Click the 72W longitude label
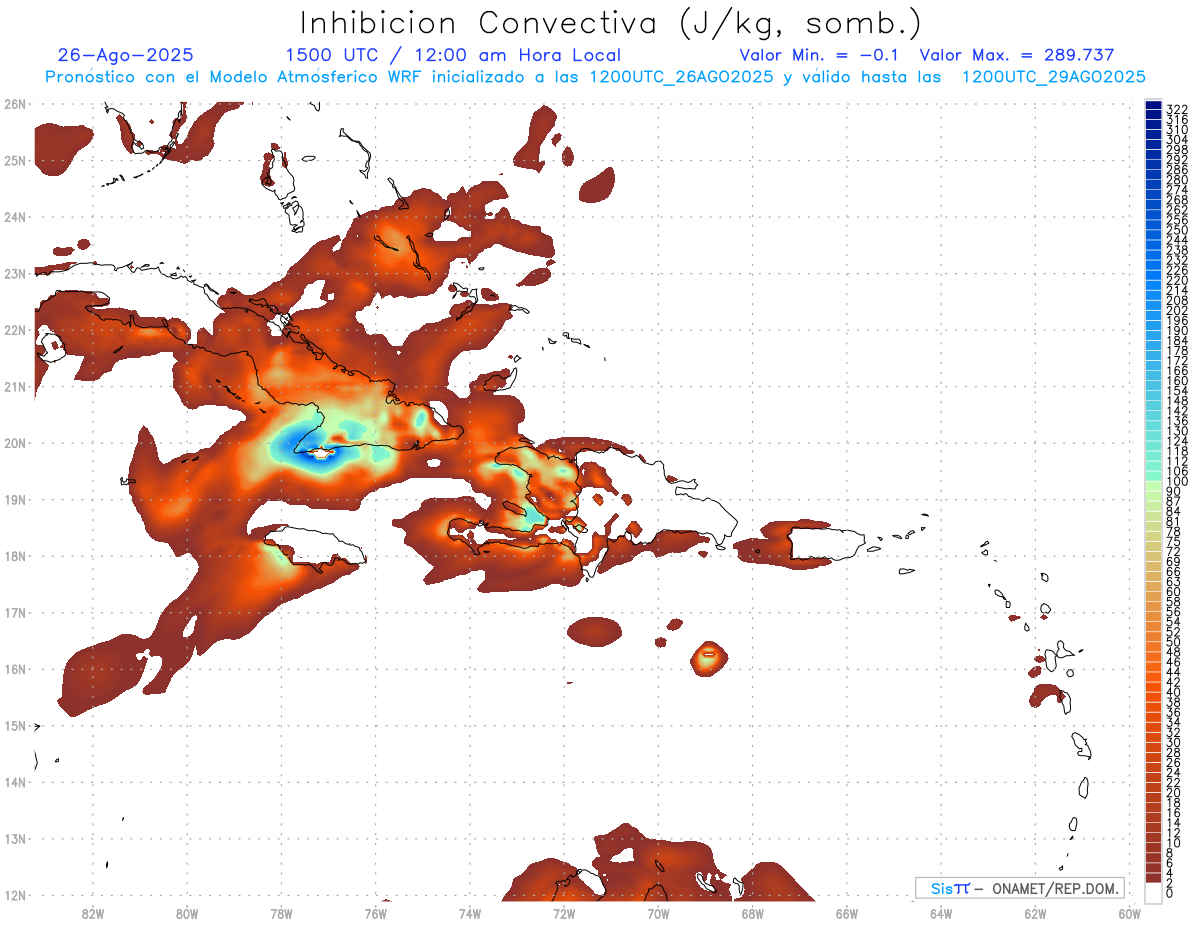This screenshot has width=1200, height=927. click(564, 913)
